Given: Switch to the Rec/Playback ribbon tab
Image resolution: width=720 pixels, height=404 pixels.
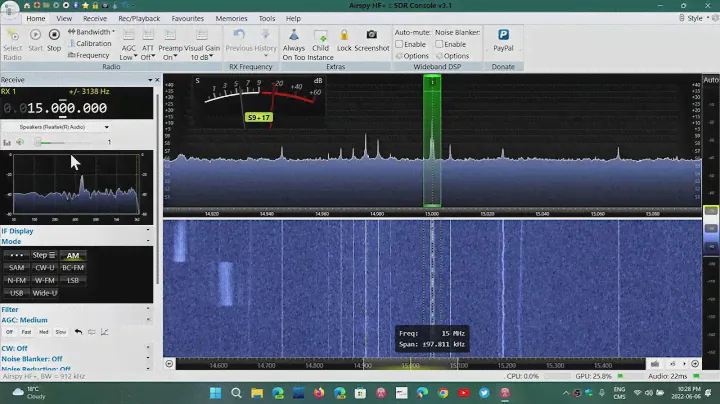Looking at the screenshot, I should point(138,18).
